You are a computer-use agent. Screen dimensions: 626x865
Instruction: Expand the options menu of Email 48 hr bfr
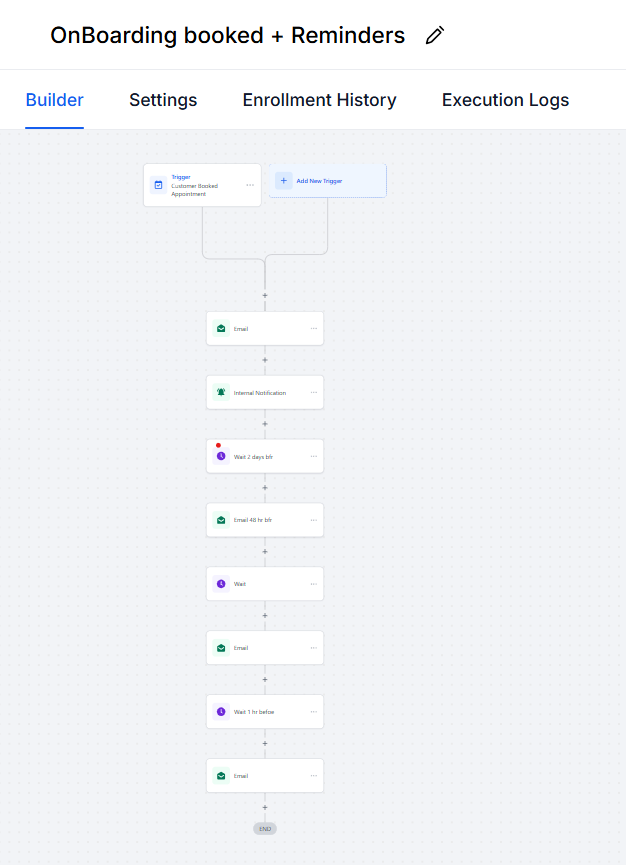(x=314, y=520)
